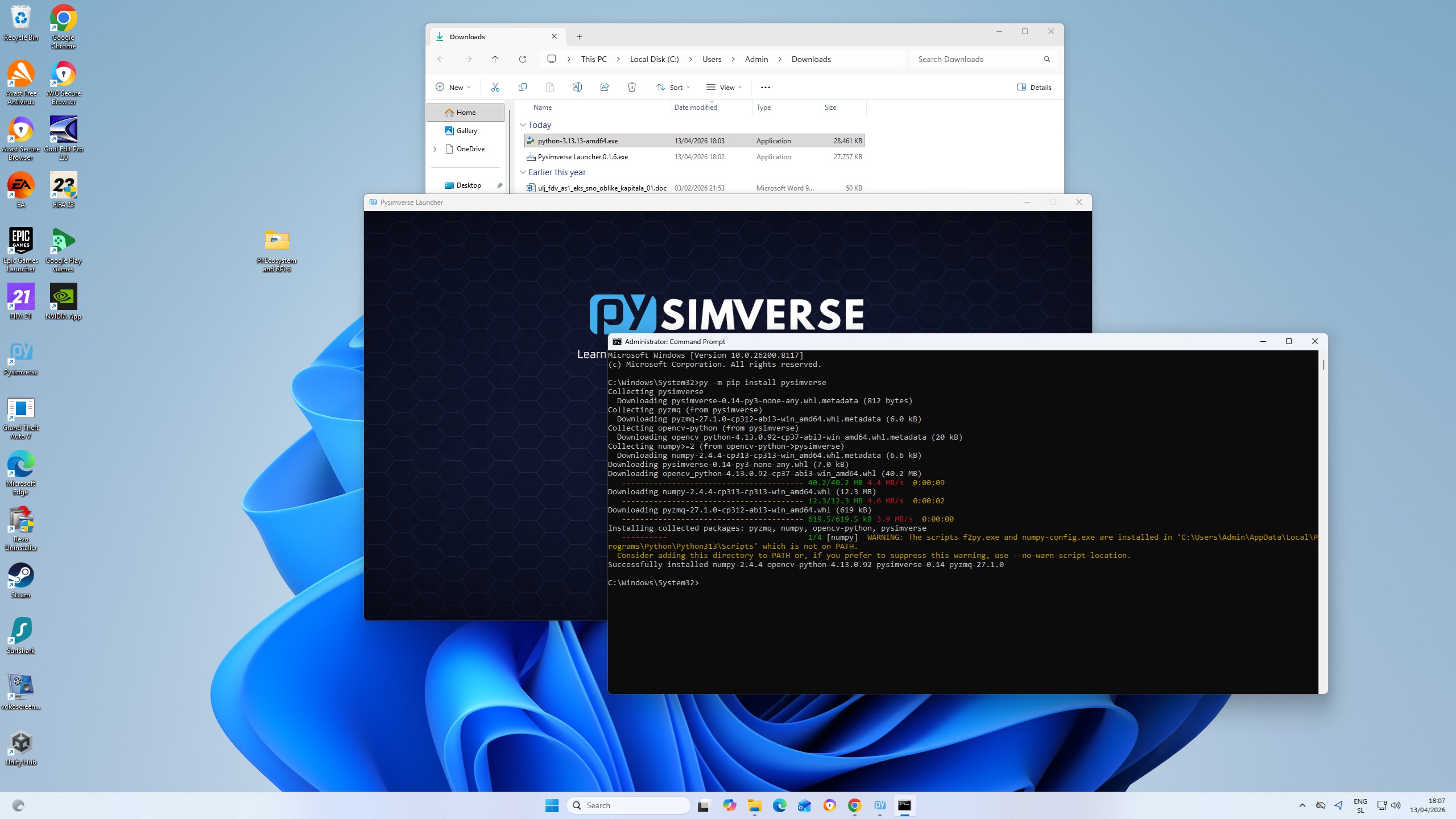Click the Copy icon in Explorer toolbar
This screenshot has height=819, width=1456.
[522, 87]
